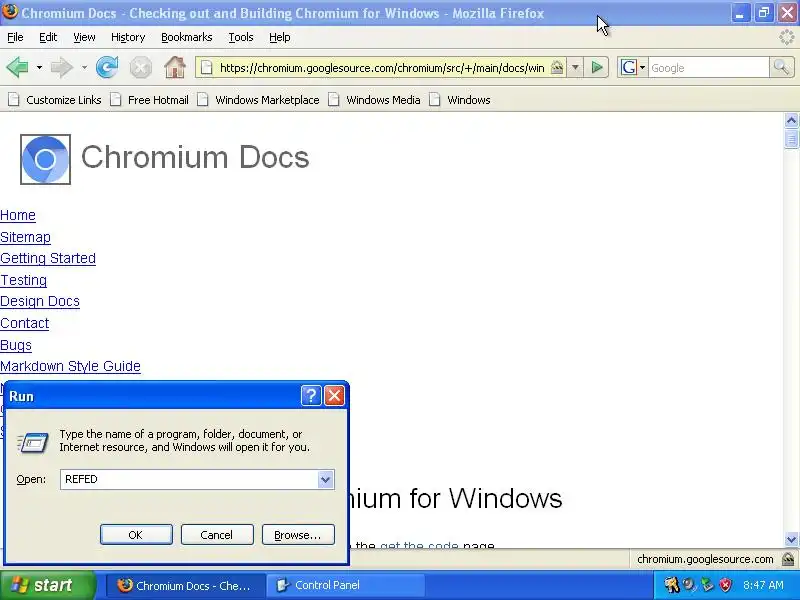Open the Windows bookmark in bookmarks toolbar
The image size is (800, 600).
point(460,100)
